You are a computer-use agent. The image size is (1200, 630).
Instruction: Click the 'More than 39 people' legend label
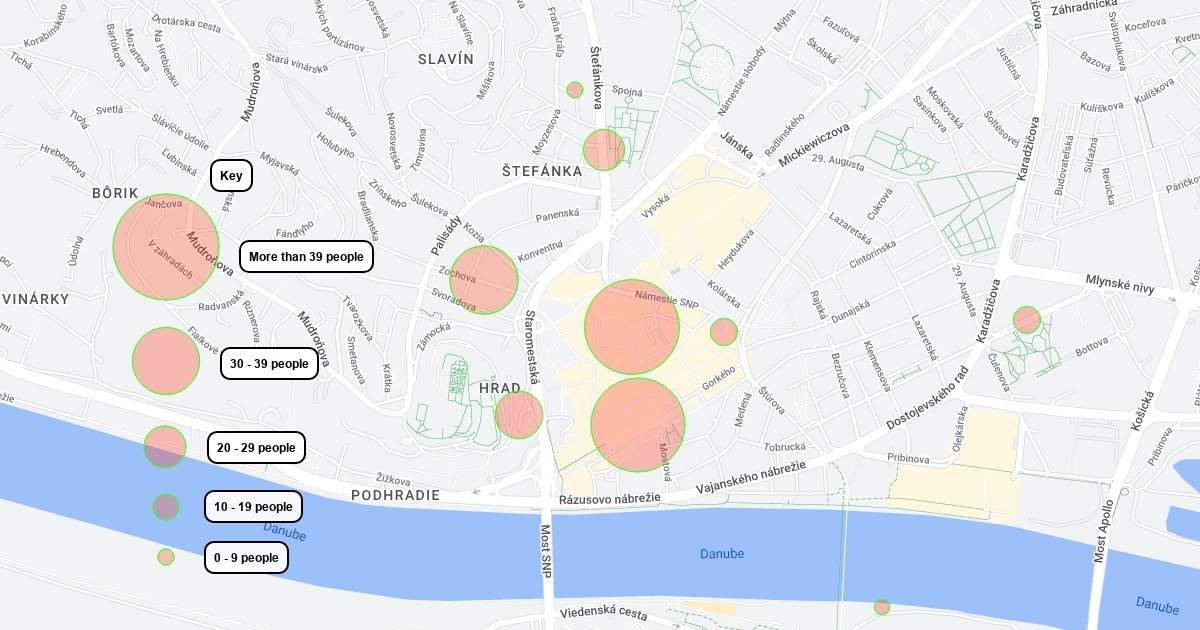tap(306, 257)
